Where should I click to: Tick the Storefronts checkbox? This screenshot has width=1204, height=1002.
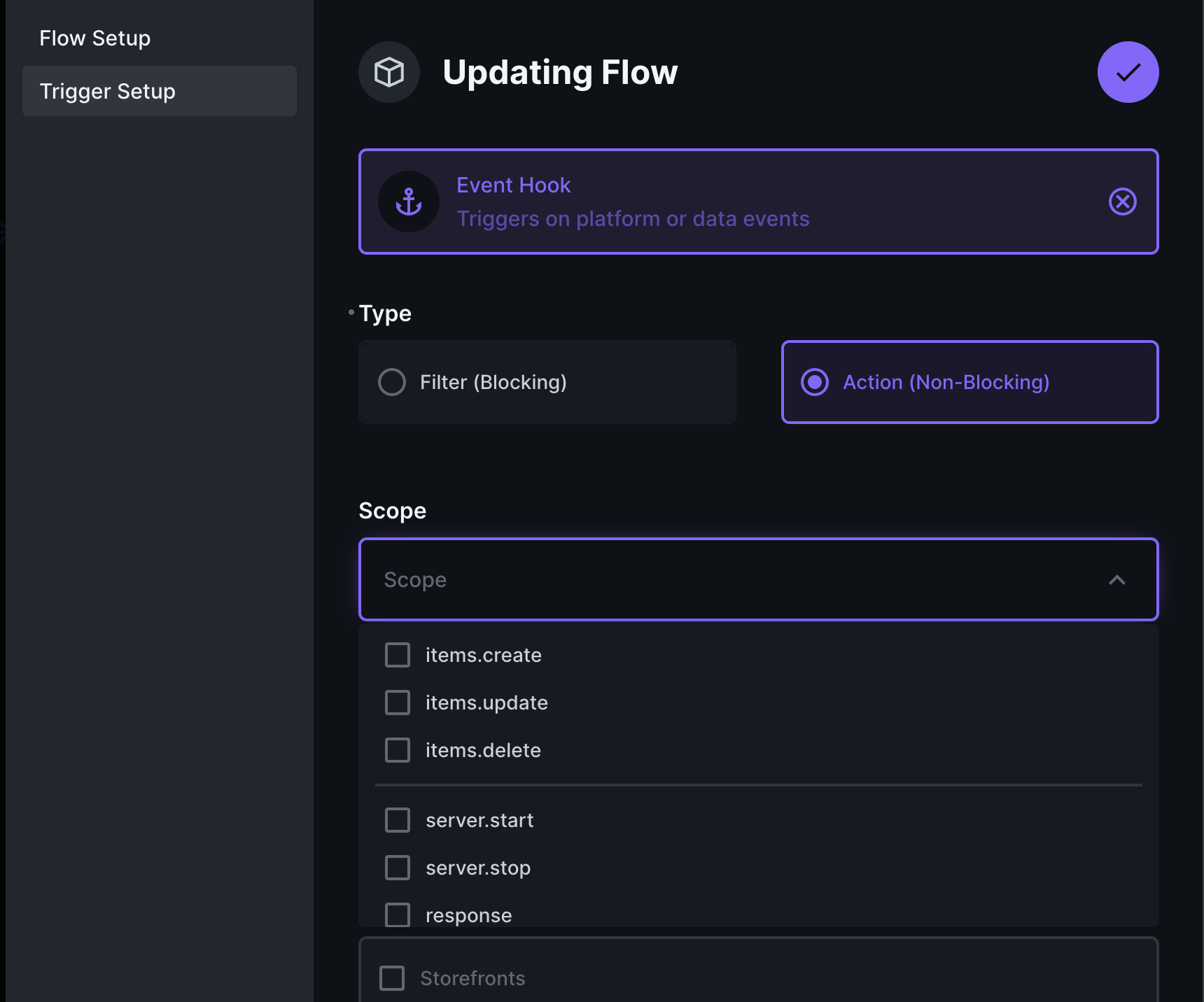[392, 978]
